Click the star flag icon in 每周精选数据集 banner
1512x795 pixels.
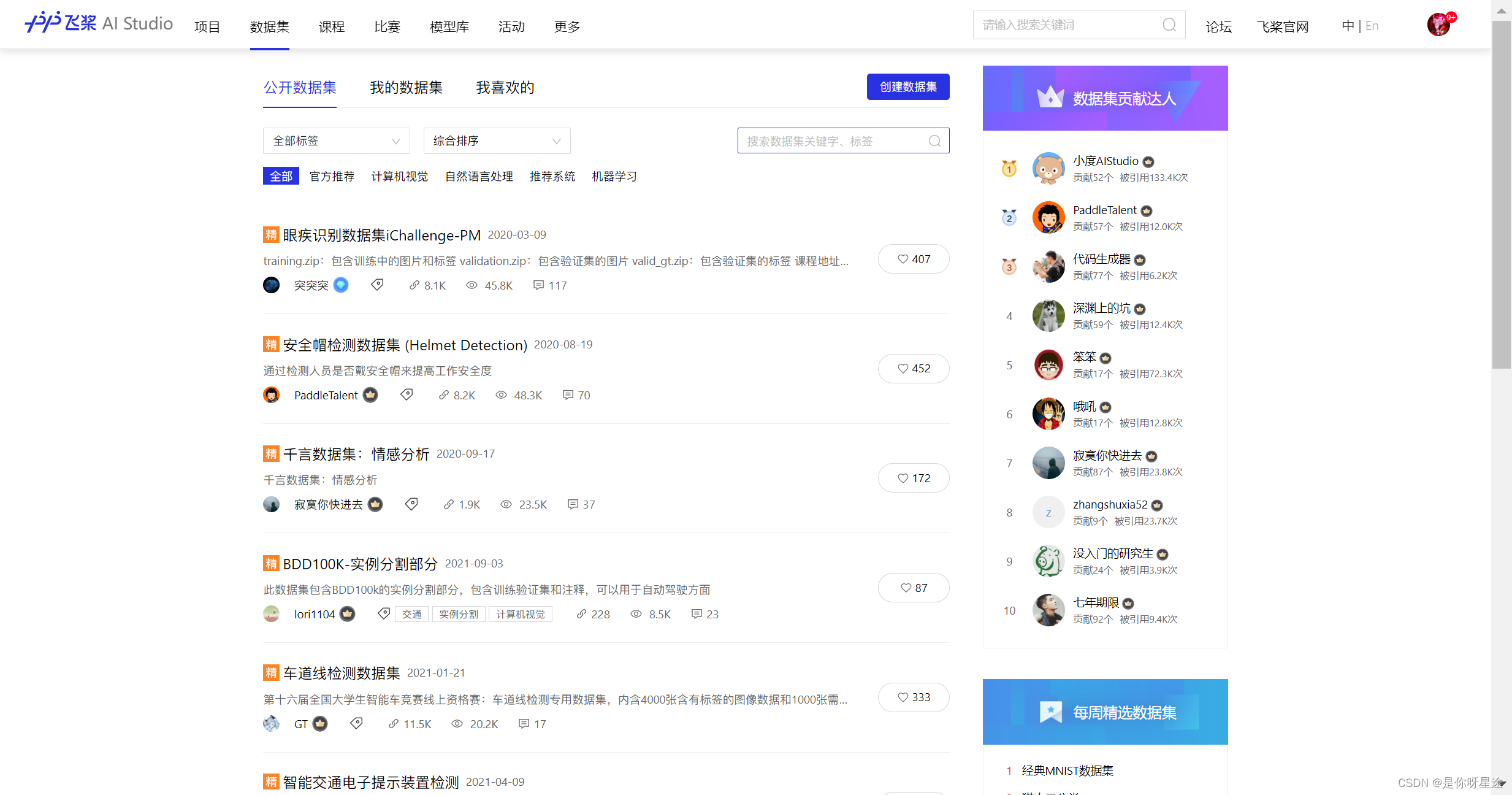pyautogui.click(x=1051, y=712)
